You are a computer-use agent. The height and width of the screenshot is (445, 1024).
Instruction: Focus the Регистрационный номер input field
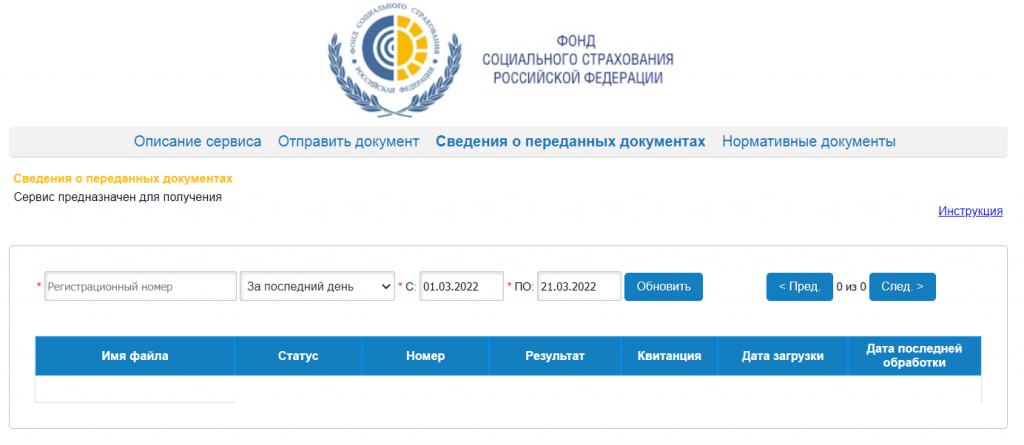click(138, 286)
